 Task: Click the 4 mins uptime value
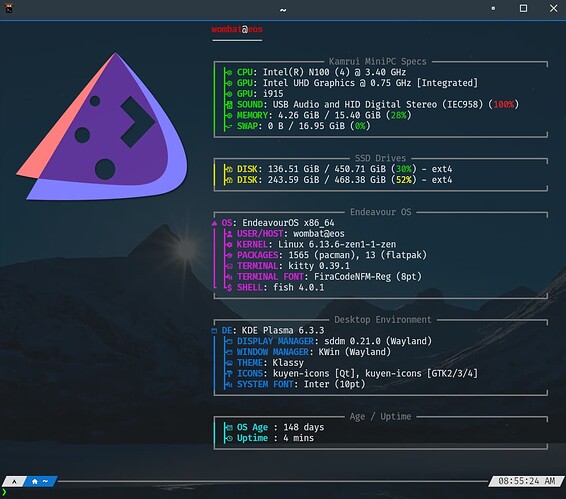coord(298,438)
